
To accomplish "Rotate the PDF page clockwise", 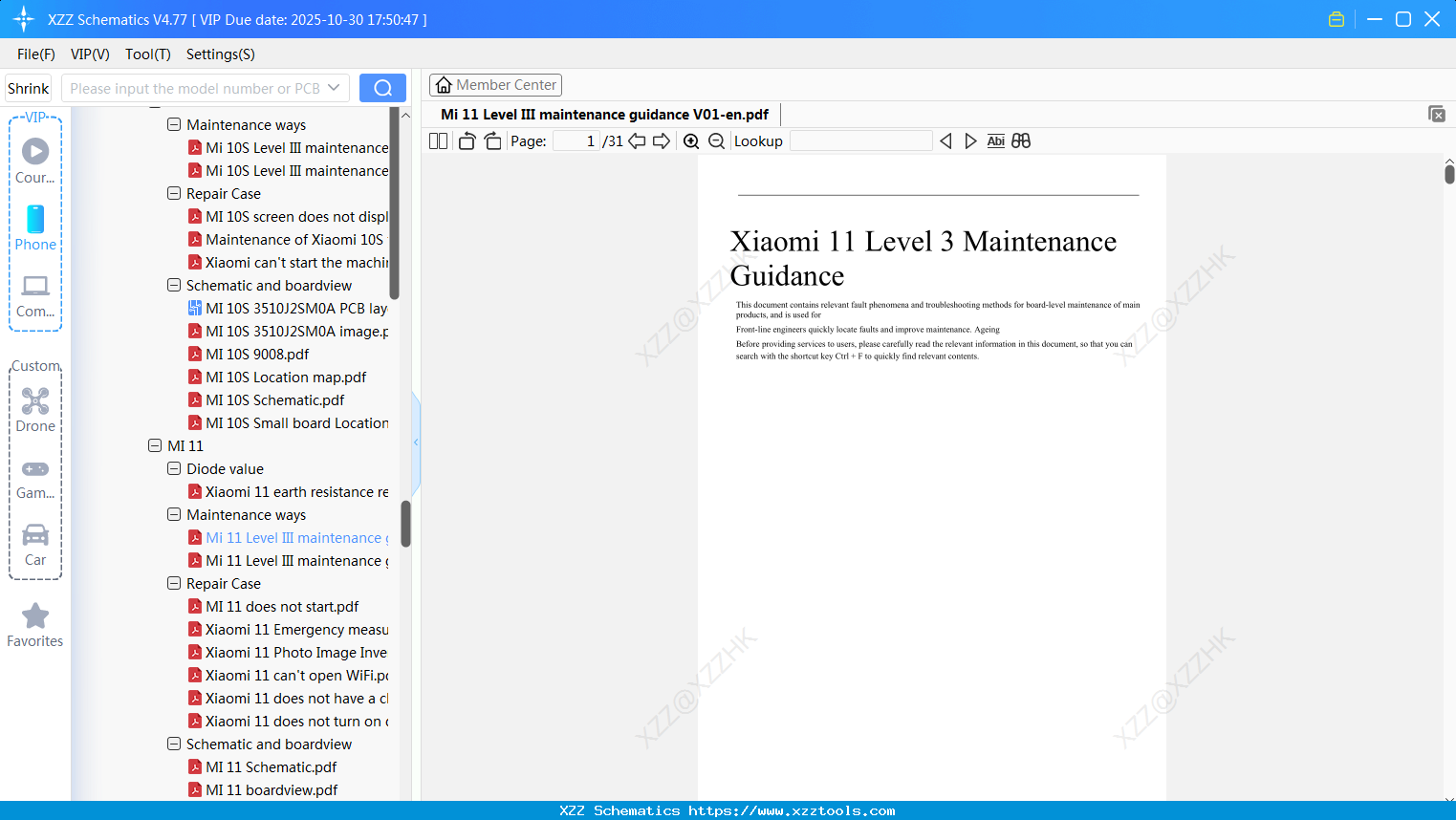I will (492, 140).
